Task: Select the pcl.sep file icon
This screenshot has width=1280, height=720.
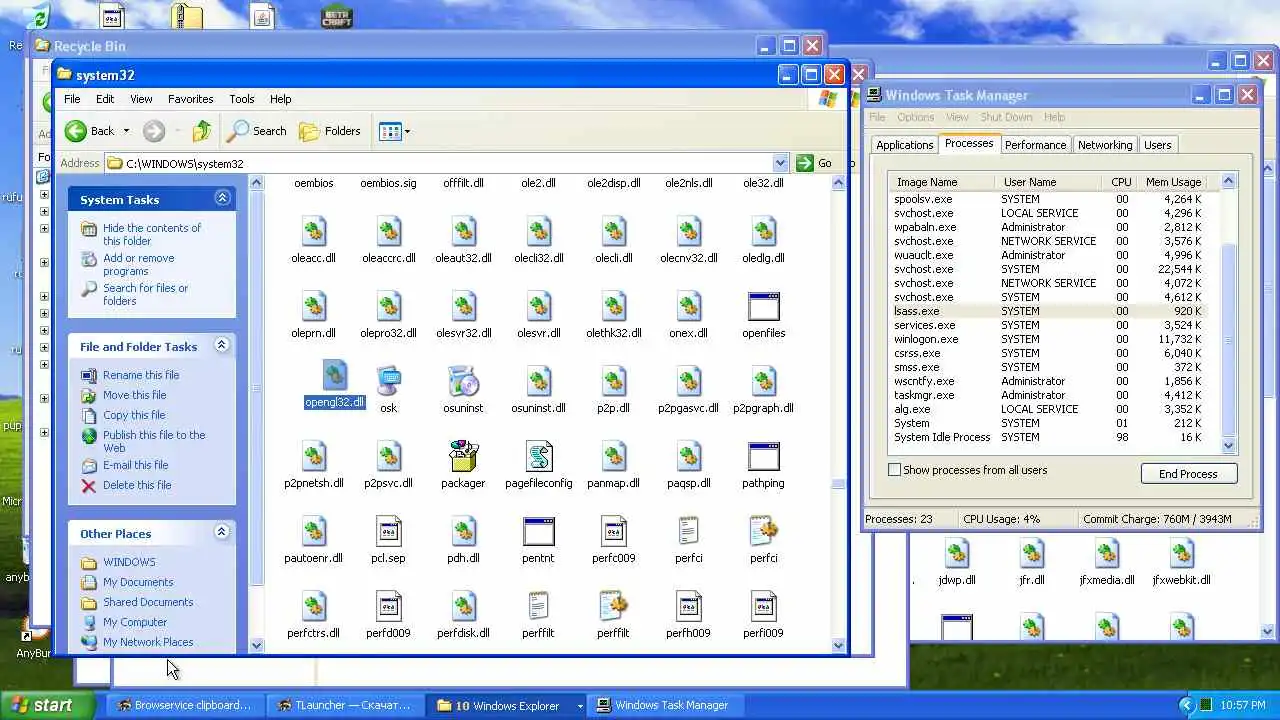Action: pyautogui.click(x=388, y=532)
